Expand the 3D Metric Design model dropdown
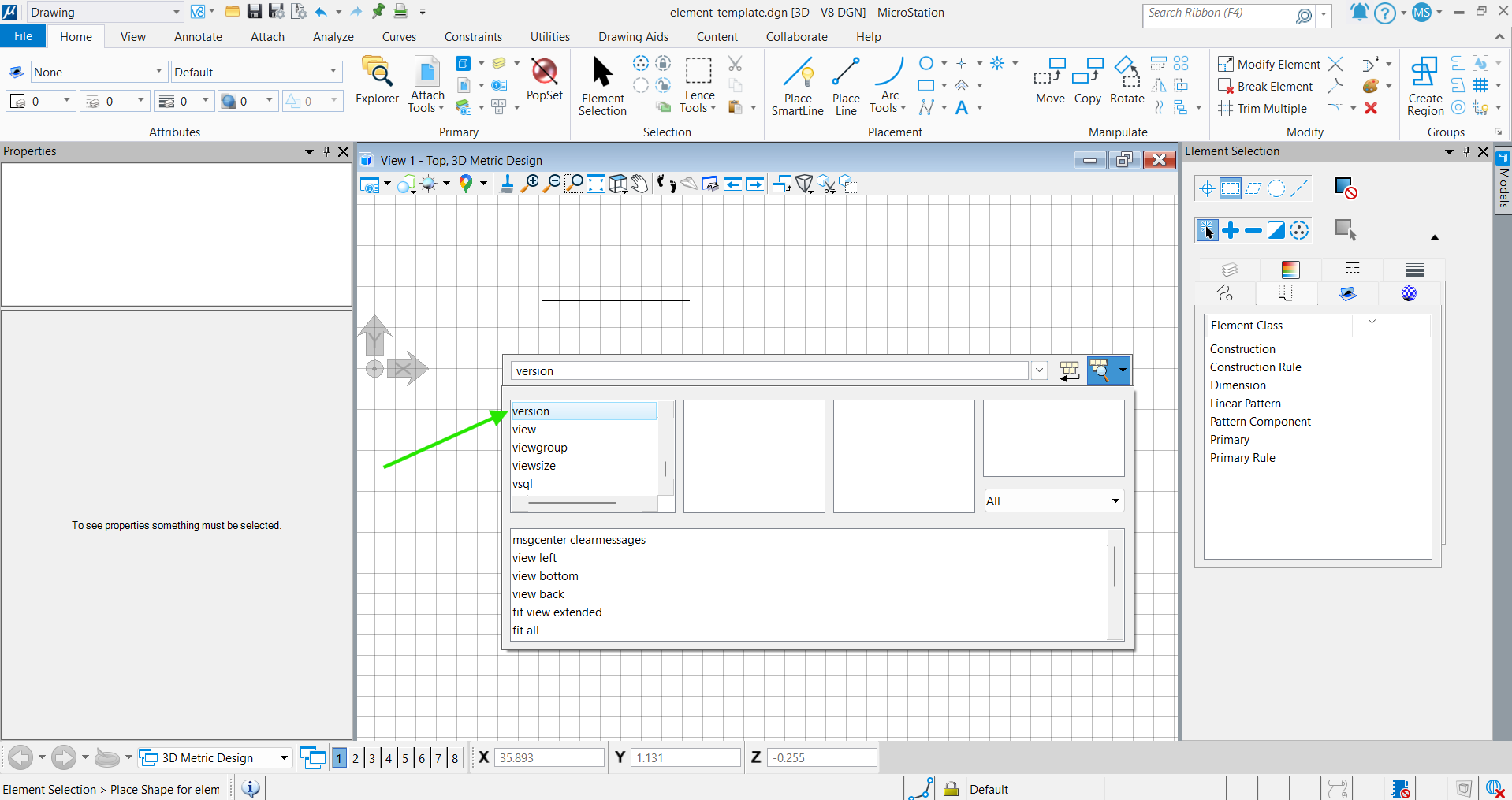Viewport: 1512px width, 800px height. (284, 758)
